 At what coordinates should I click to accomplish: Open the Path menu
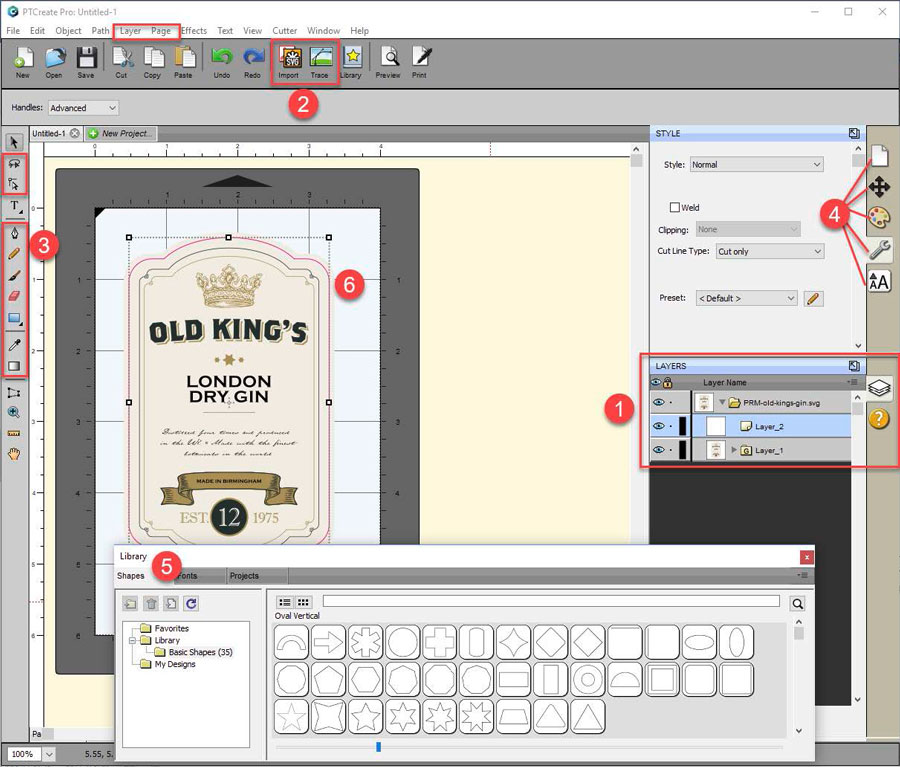[100, 30]
